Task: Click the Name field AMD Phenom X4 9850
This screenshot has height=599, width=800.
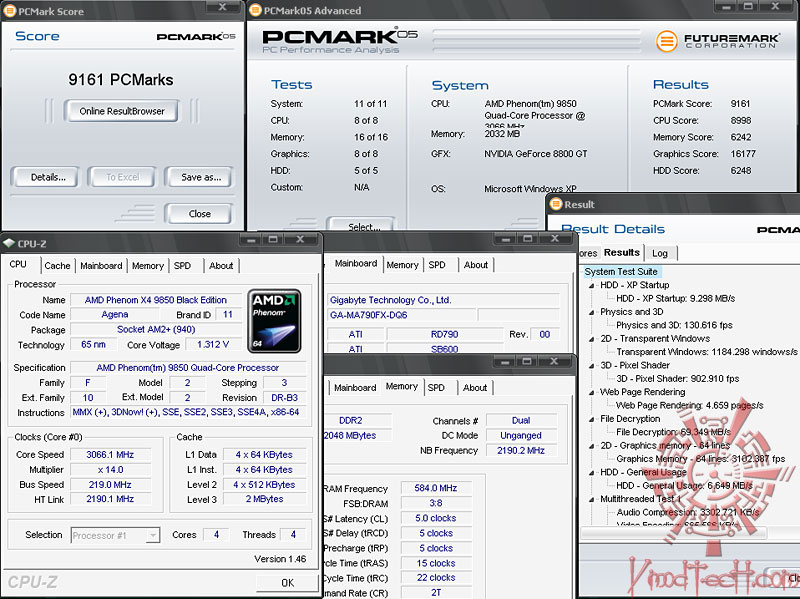Action: pos(156,300)
